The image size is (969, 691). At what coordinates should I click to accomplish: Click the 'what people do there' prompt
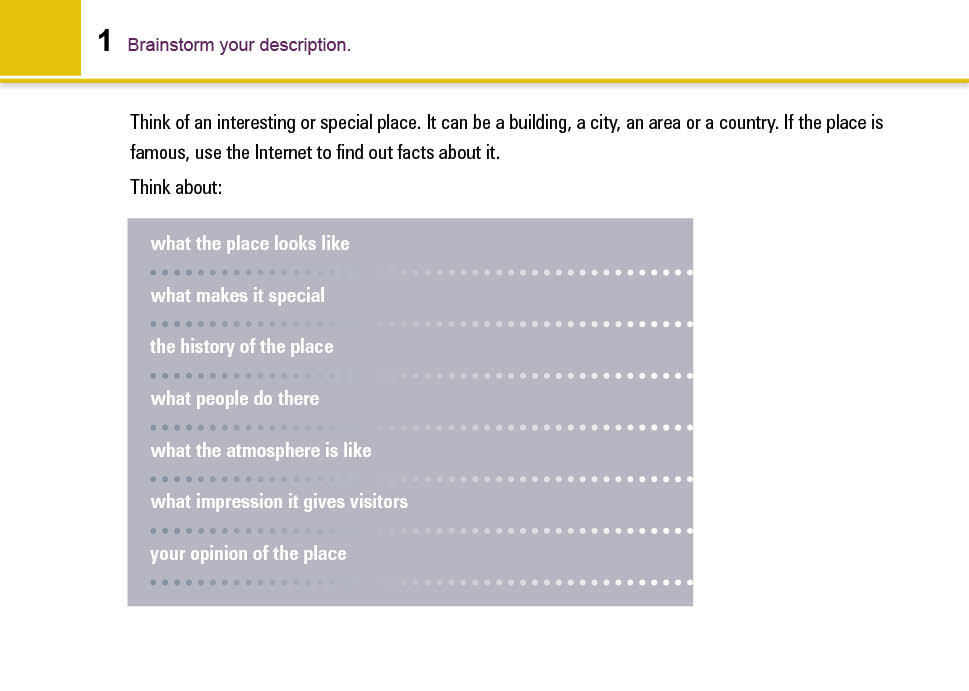(x=235, y=399)
